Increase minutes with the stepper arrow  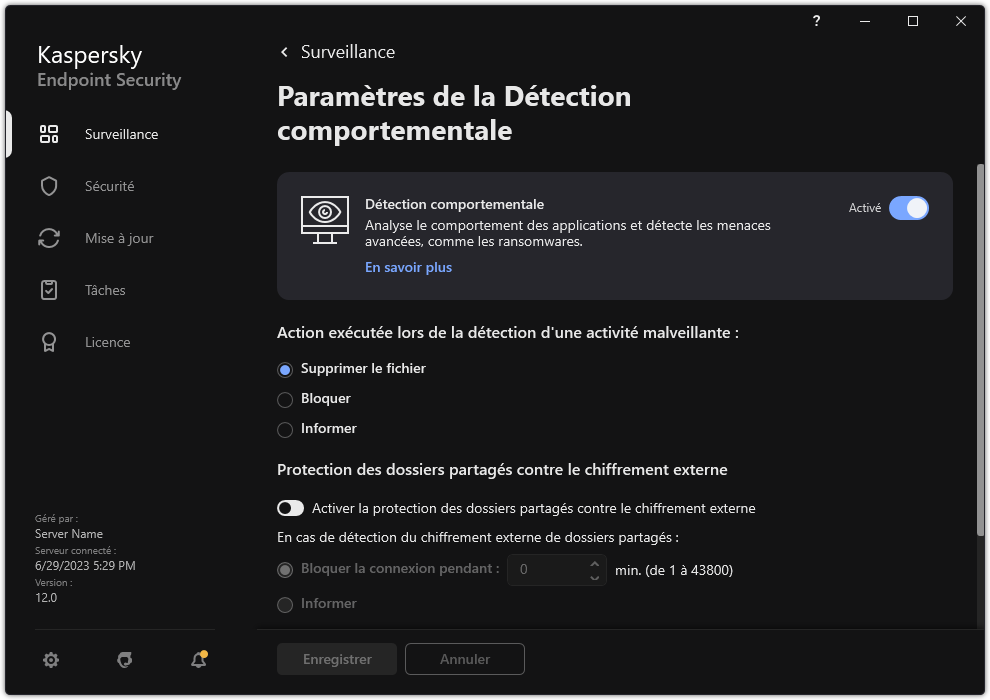click(594, 563)
